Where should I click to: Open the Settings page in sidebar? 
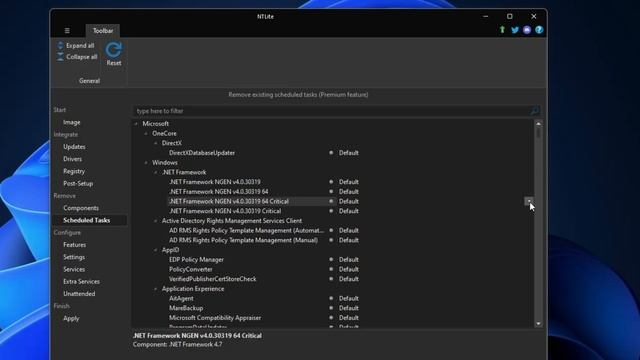point(74,257)
